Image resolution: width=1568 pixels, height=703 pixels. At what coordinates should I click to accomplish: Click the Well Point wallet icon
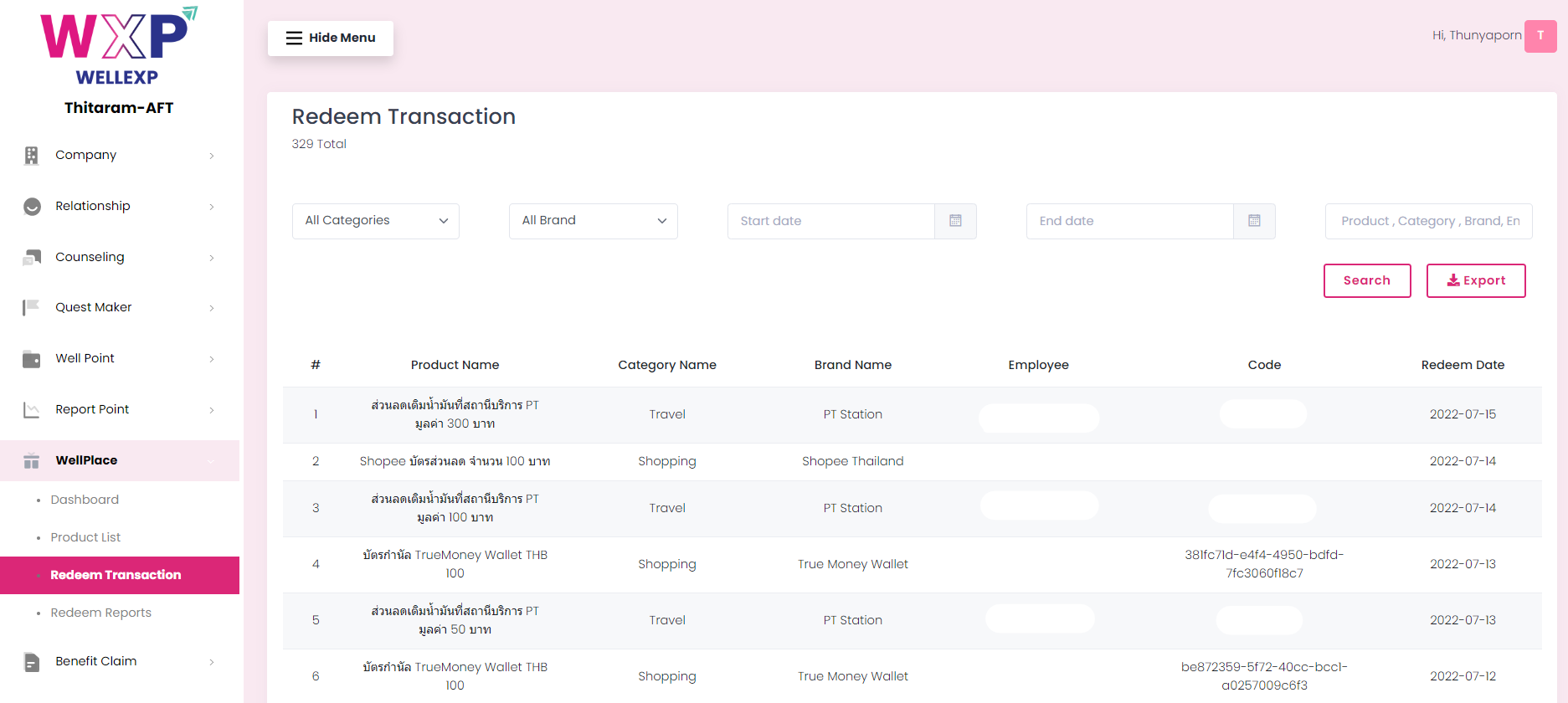coord(32,359)
